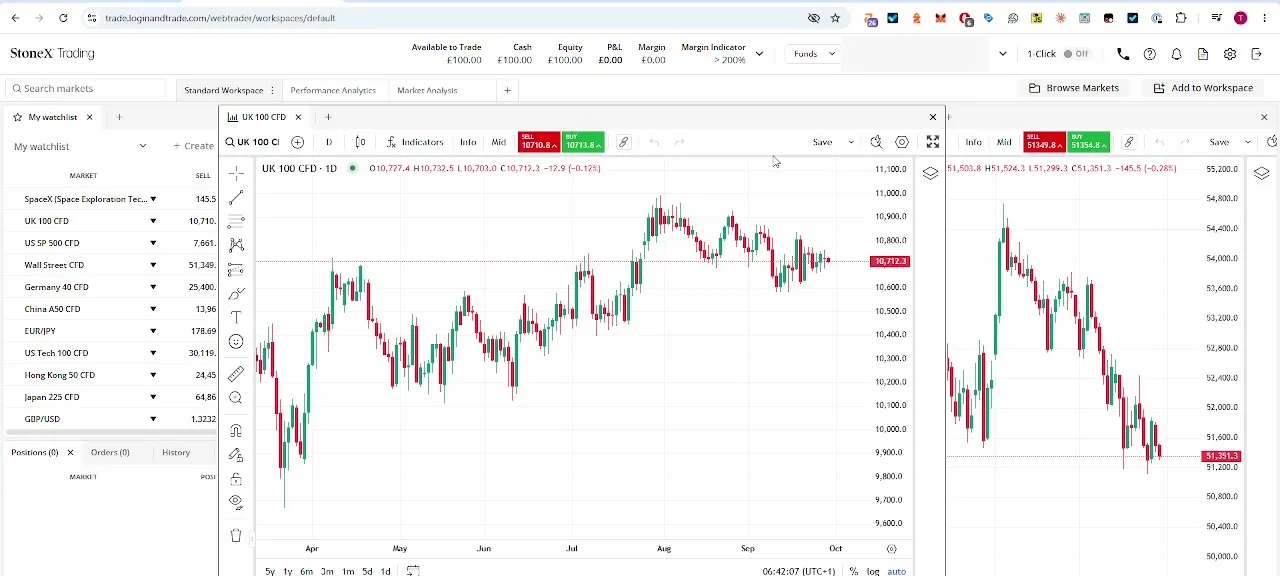Image resolution: width=1280 pixels, height=576 pixels.
Task: Open the candlestick chart style selector
Action: 360,142
